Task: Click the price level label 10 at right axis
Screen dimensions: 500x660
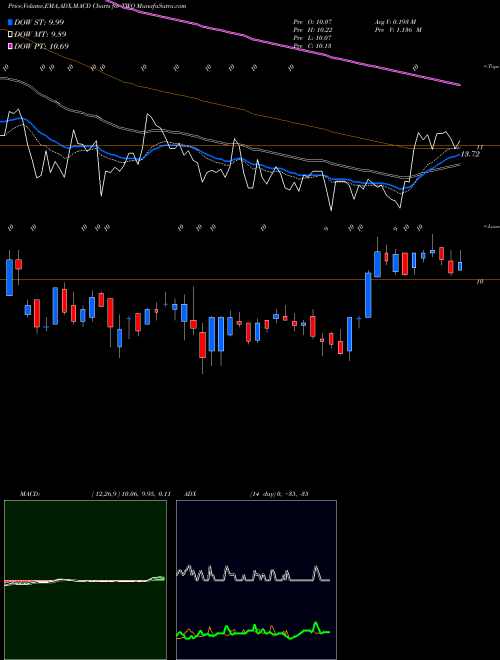Action: 480,282
